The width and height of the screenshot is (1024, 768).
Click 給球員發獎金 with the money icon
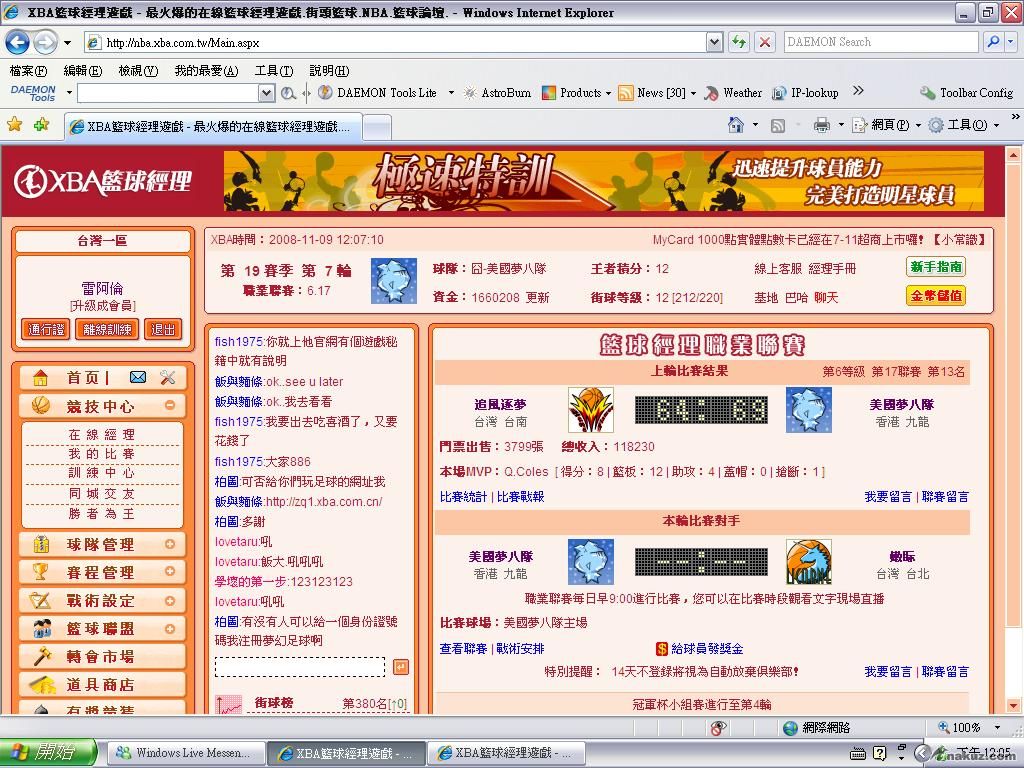point(699,648)
